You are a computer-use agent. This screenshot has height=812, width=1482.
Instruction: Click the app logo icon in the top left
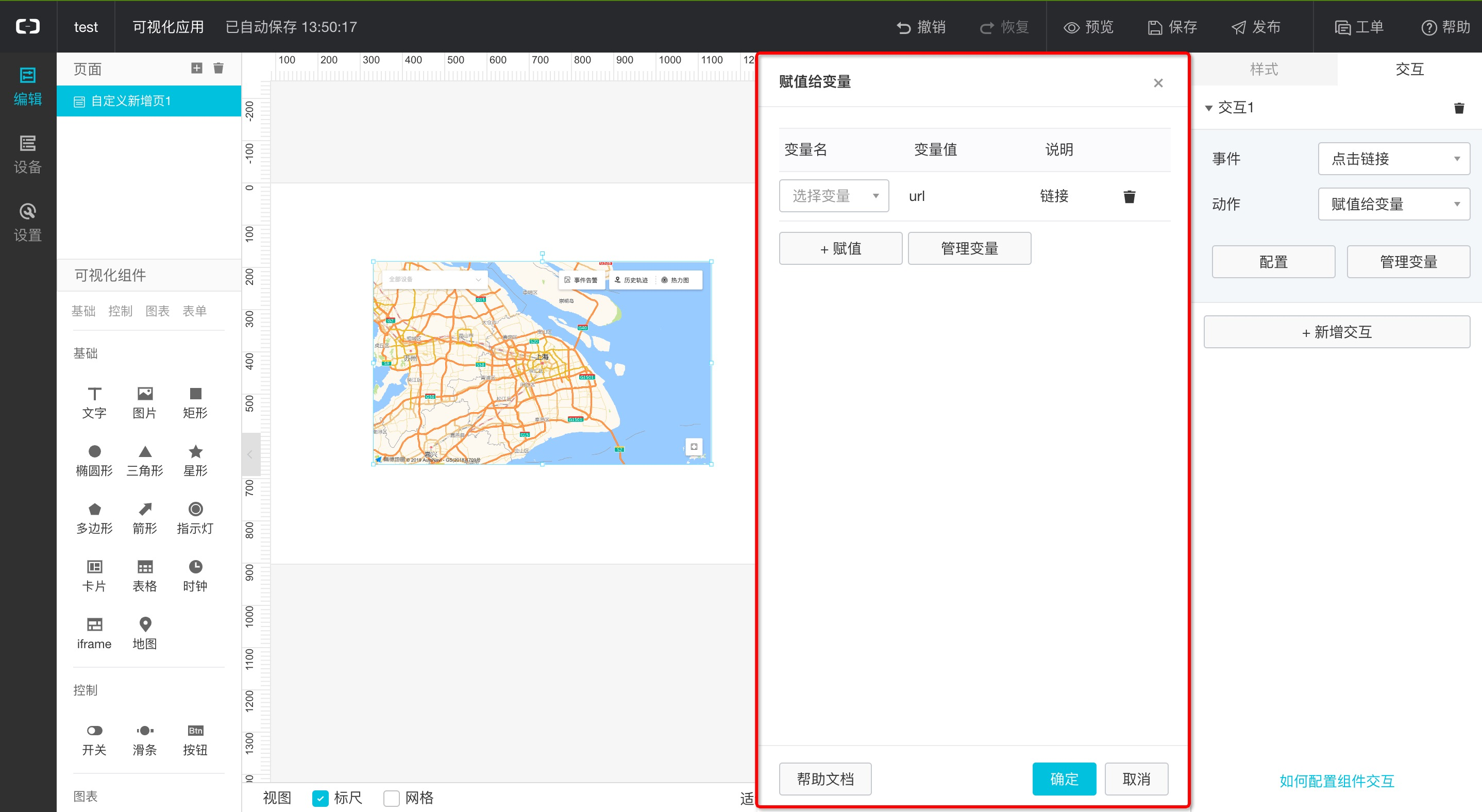point(28,26)
